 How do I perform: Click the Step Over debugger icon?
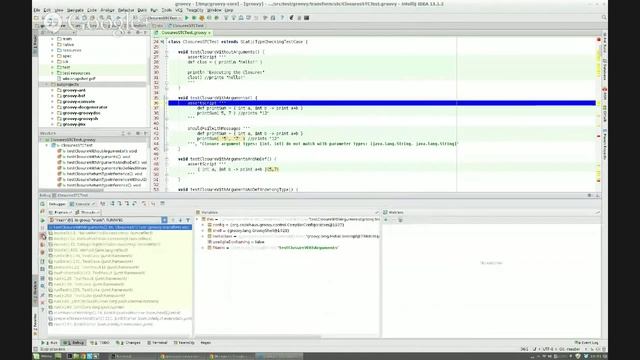[112, 204]
